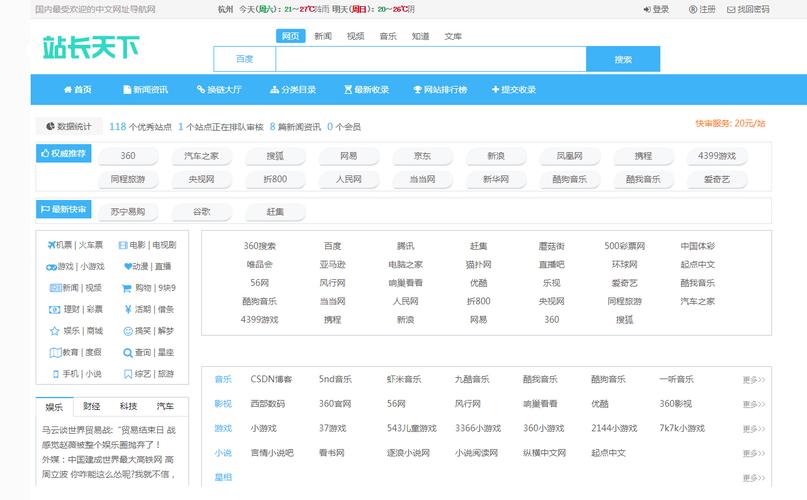This screenshot has width=807, height=500.
Task: Open the 7k7k小游戏 link
Action: [x=682, y=428]
